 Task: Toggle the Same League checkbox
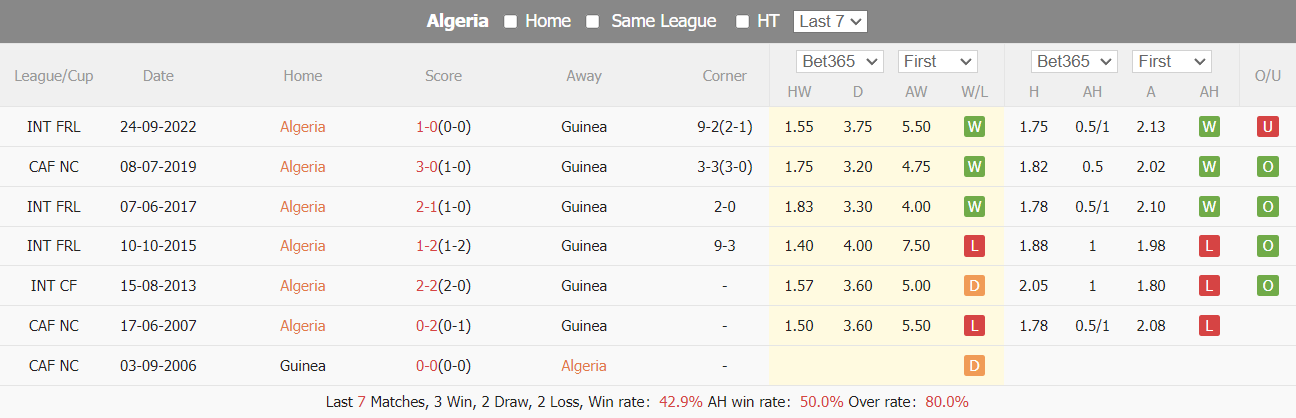pos(592,21)
